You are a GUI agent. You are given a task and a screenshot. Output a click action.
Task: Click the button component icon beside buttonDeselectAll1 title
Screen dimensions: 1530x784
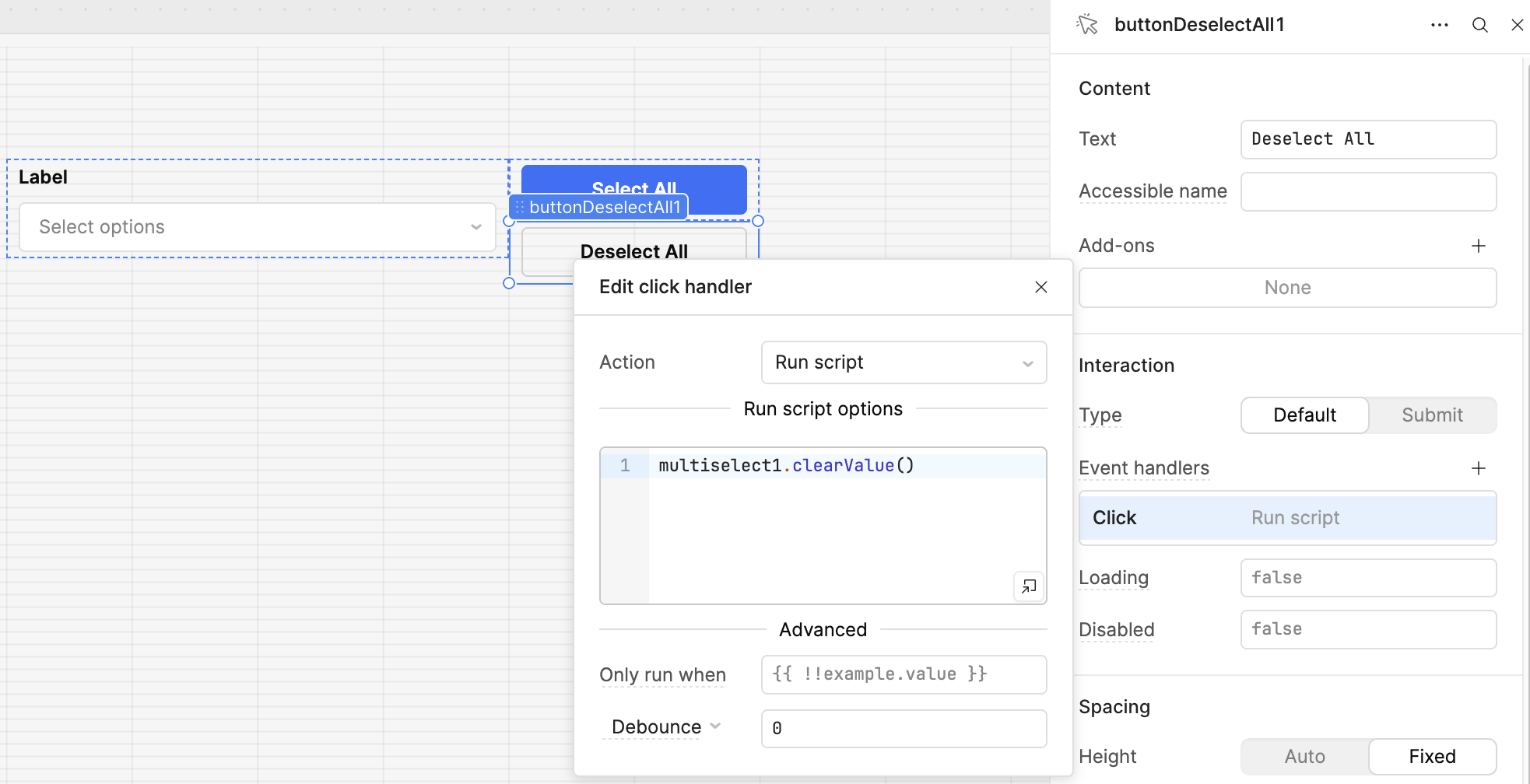tap(1087, 25)
